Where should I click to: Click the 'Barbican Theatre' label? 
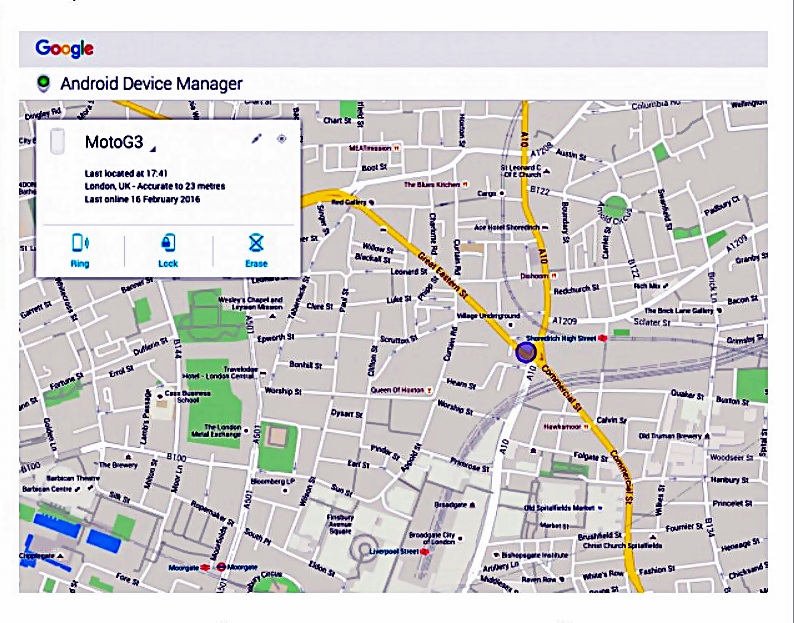coord(73,478)
